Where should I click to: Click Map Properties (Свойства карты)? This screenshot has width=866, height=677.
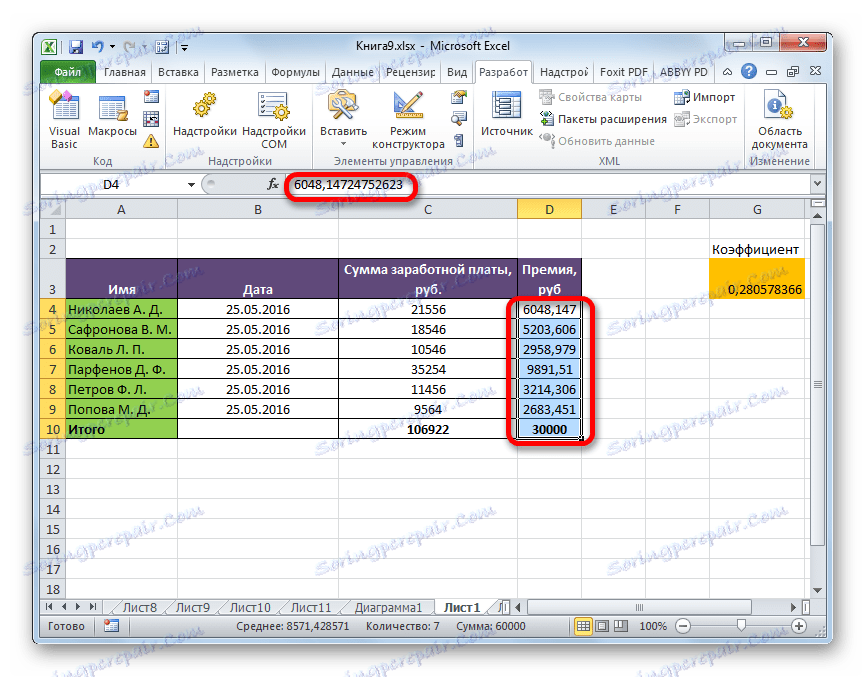590,97
